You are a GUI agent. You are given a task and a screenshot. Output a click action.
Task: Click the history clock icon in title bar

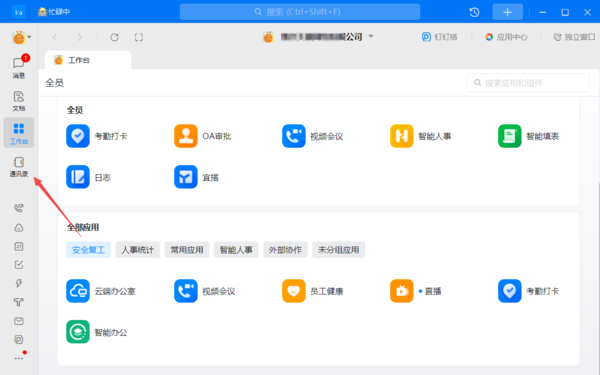474,12
